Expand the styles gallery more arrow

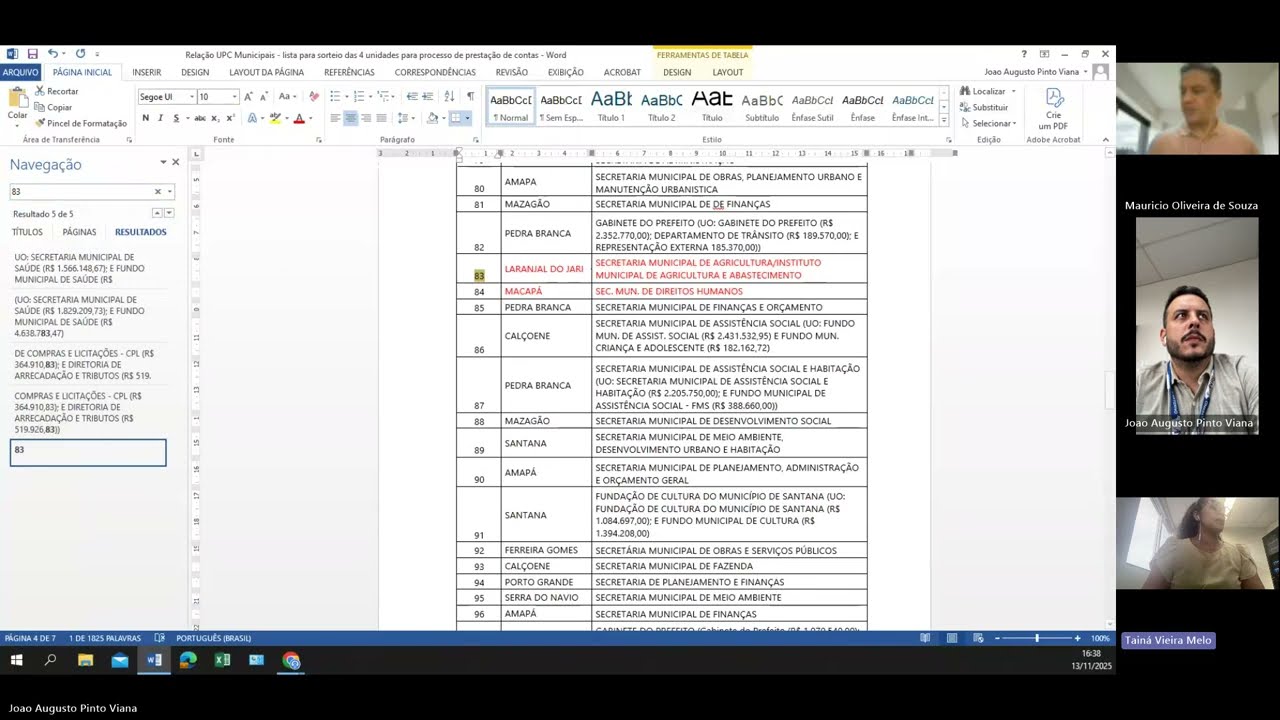944,119
